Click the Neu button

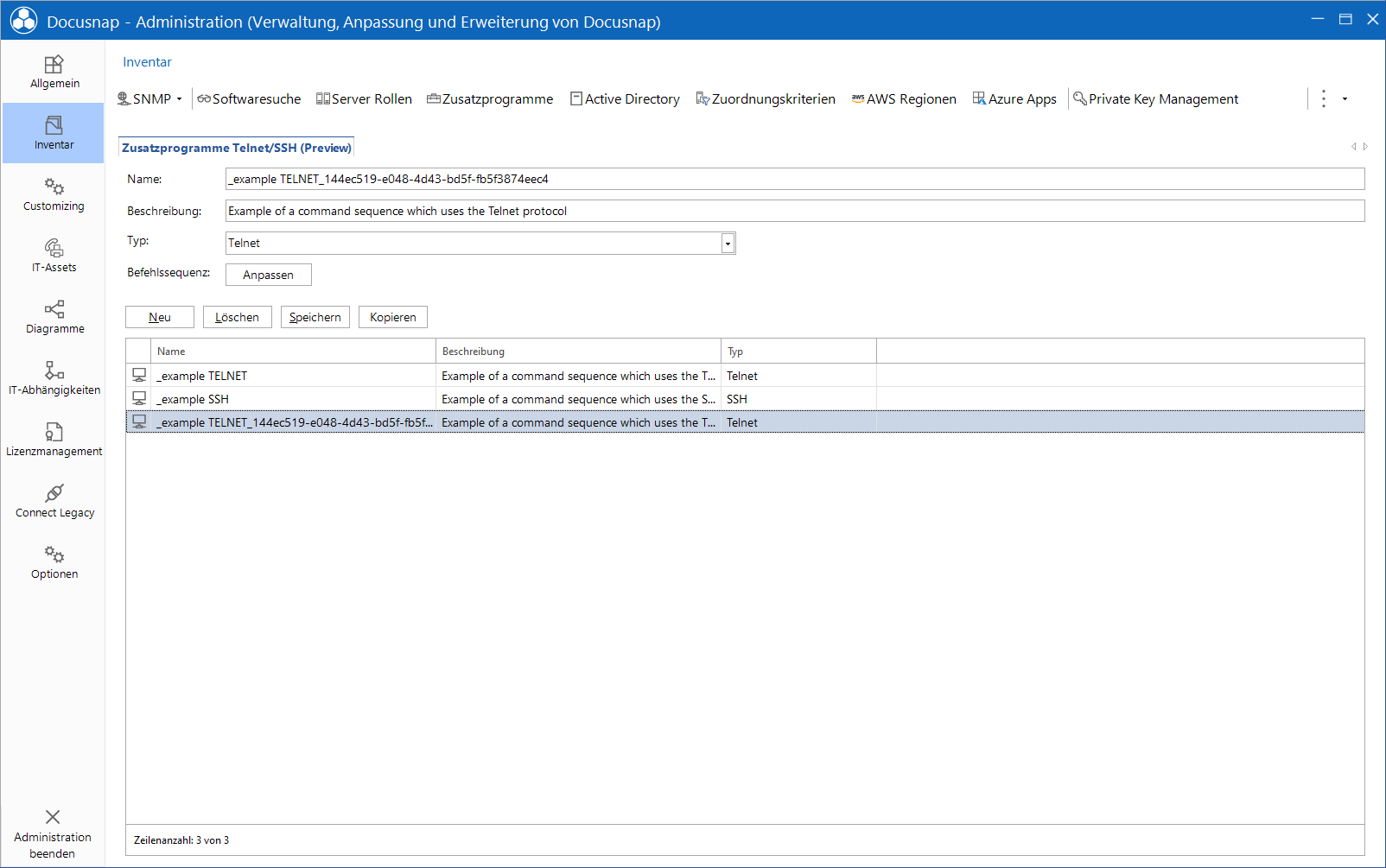[x=160, y=317]
